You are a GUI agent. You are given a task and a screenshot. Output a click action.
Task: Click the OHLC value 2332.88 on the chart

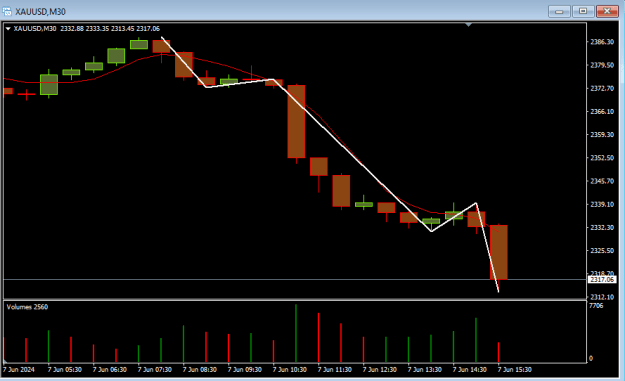coord(72,29)
